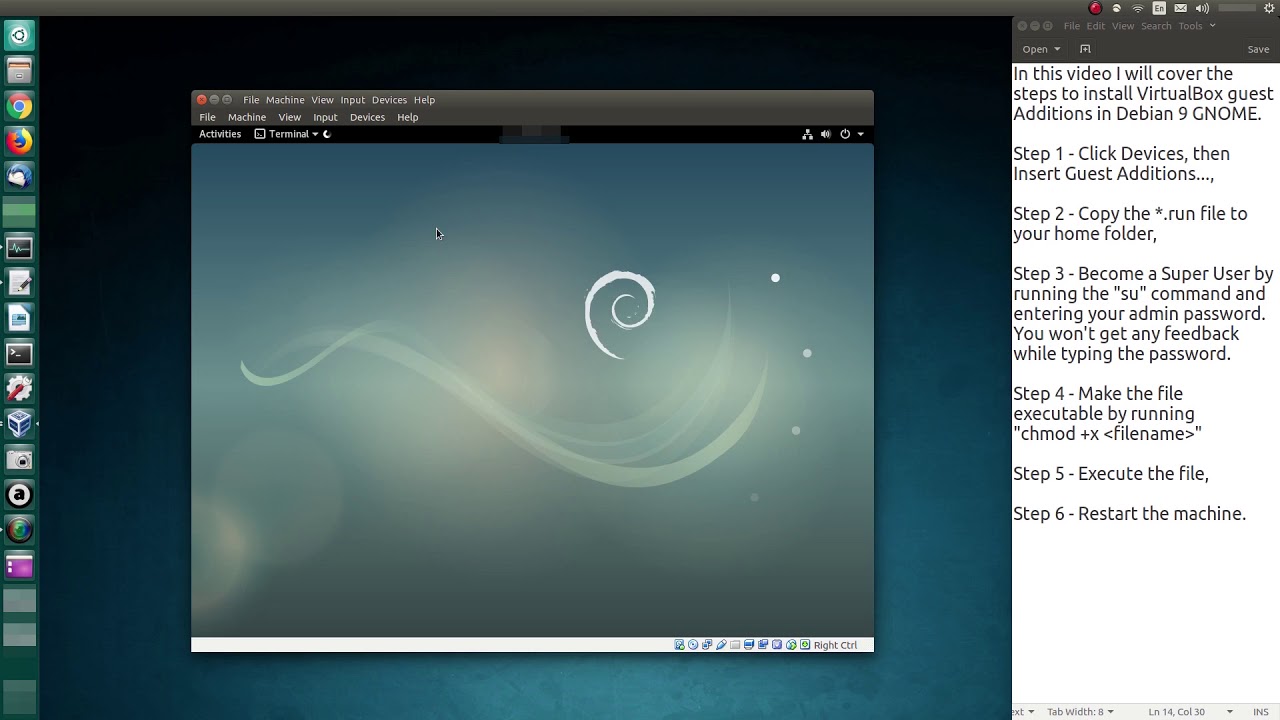This screenshot has height=720, width=1280.
Task: Open Activities in the Debian guest top bar
Action: pyautogui.click(x=220, y=134)
